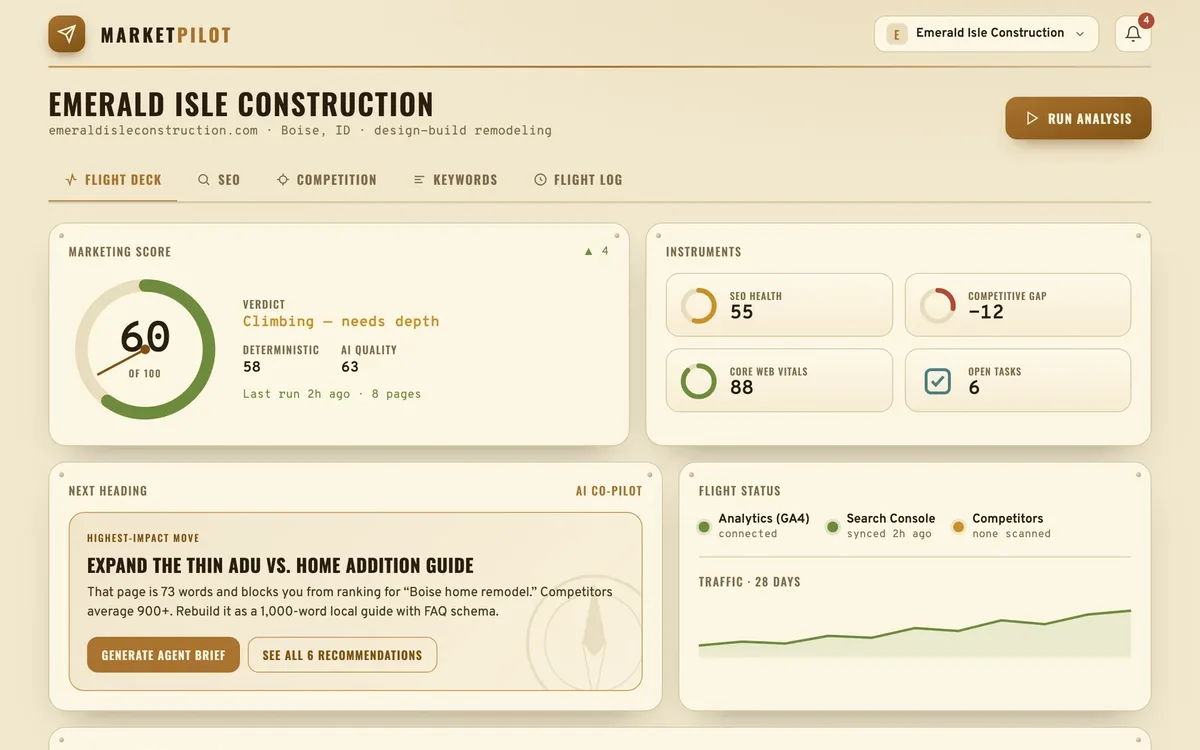Viewport: 1200px width, 750px height.
Task: Click the play icon in Run Analysis
Action: tap(1033, 118)
